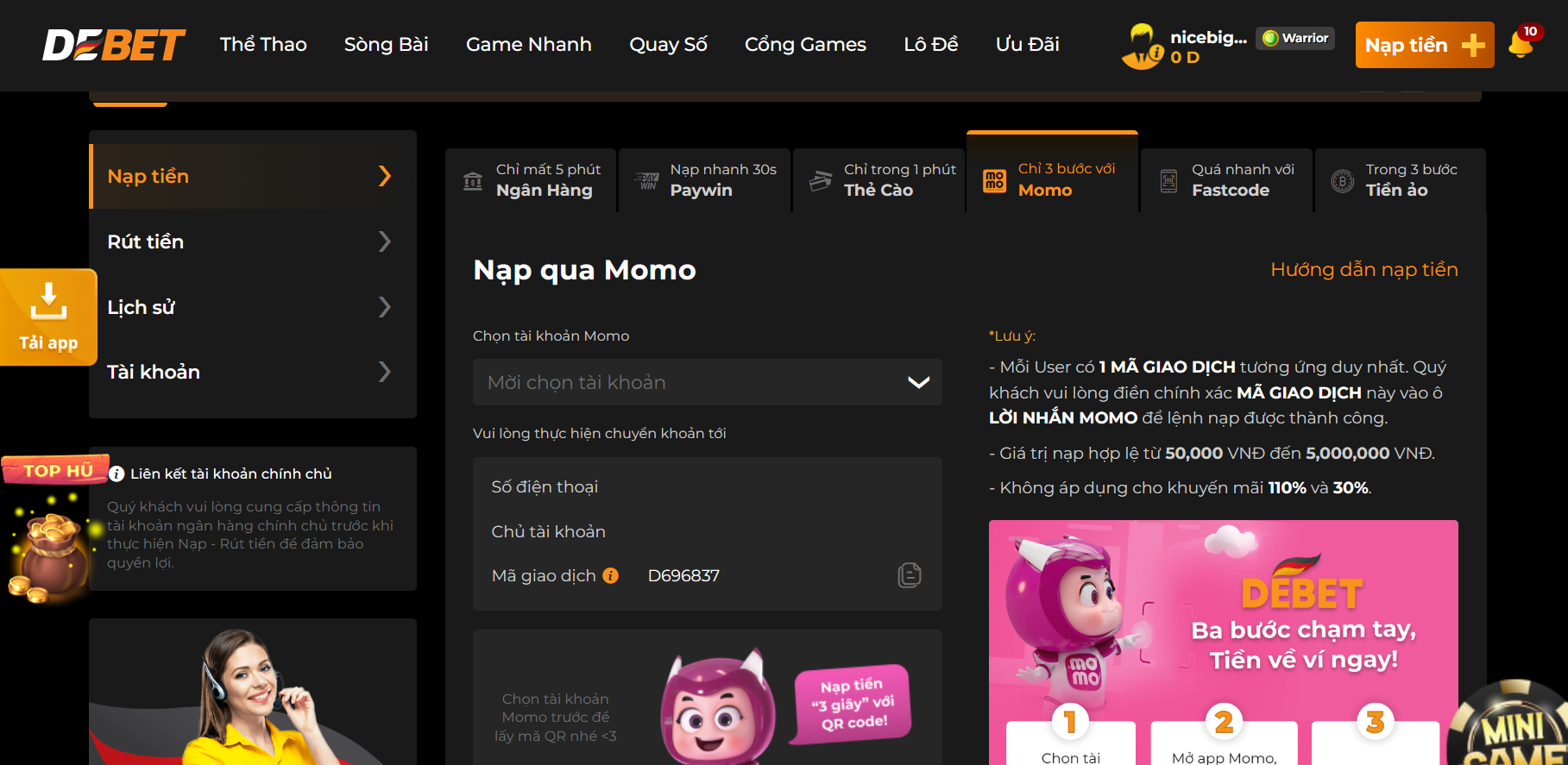Click the nicebig... username
Screen dimensions: 1568x765
point(1208,37)
